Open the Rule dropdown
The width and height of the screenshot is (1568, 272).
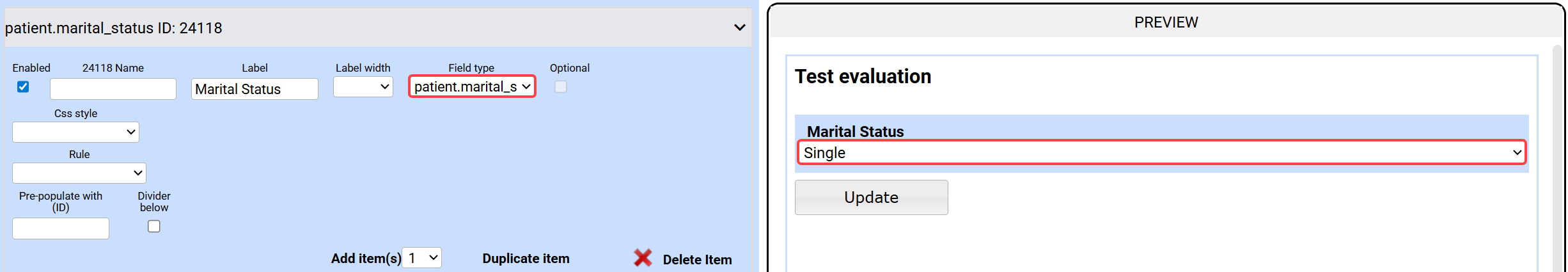point(79,173)
